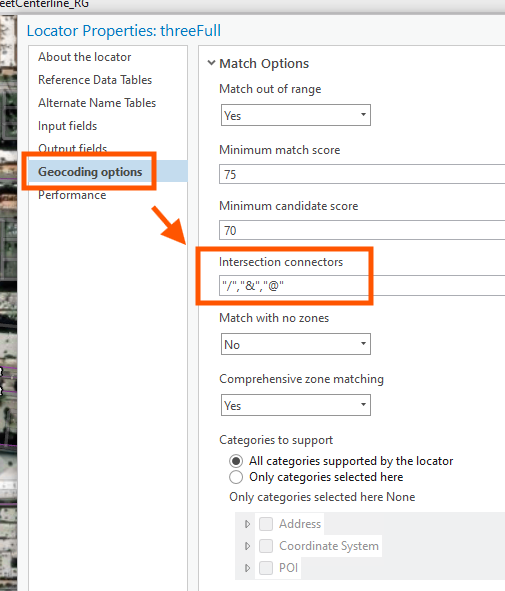This screenshot has width=505, height=591.
Task: Check the Coordinate System category checkbox
Action: pyautogui.click(x=266, y=546)
